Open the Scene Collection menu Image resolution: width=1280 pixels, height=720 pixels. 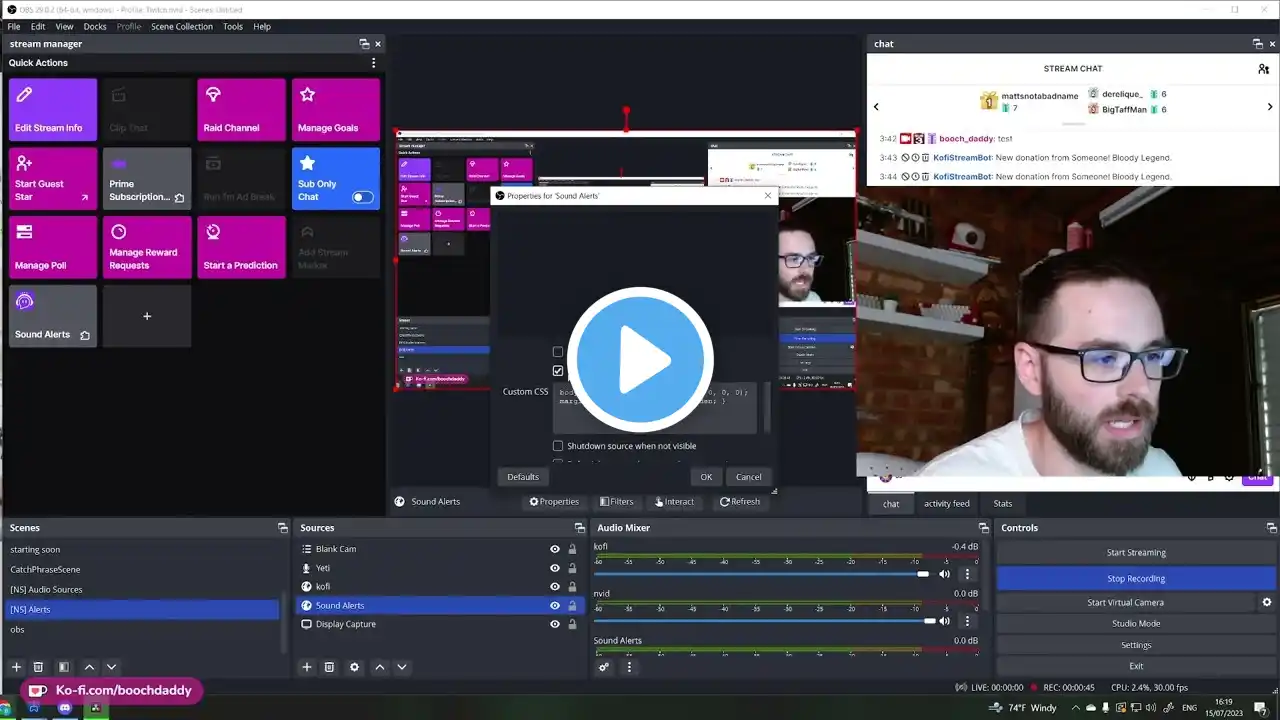[x=182, y=27]
